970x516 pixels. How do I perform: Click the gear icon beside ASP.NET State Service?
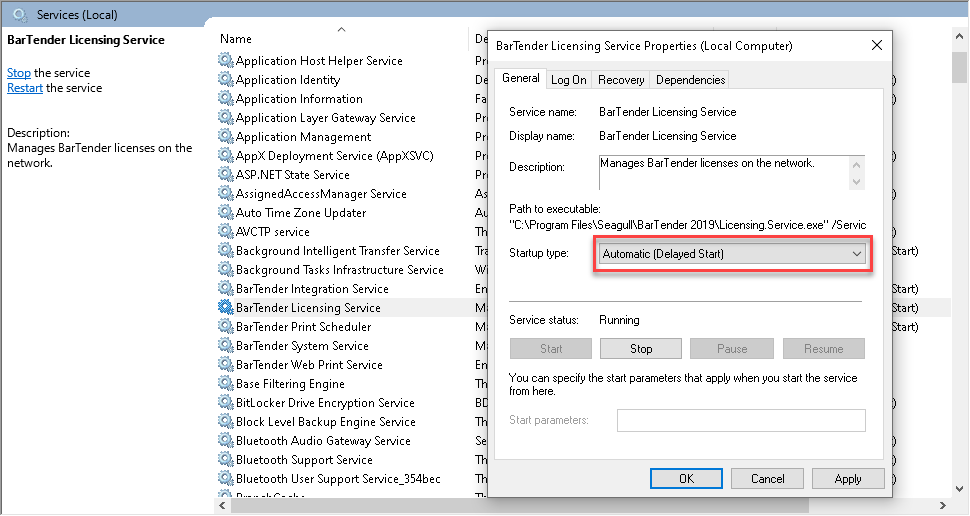click(225, 174)
